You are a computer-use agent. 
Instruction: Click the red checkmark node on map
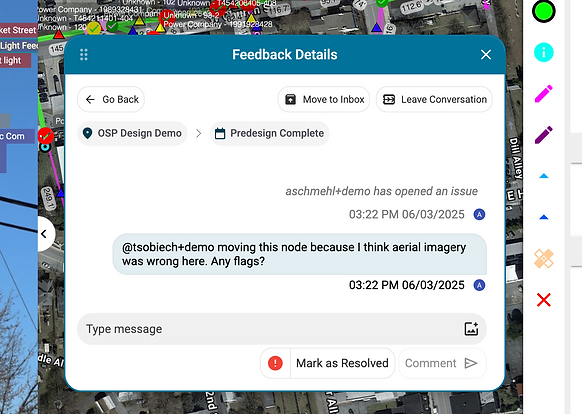coord(46,136)
